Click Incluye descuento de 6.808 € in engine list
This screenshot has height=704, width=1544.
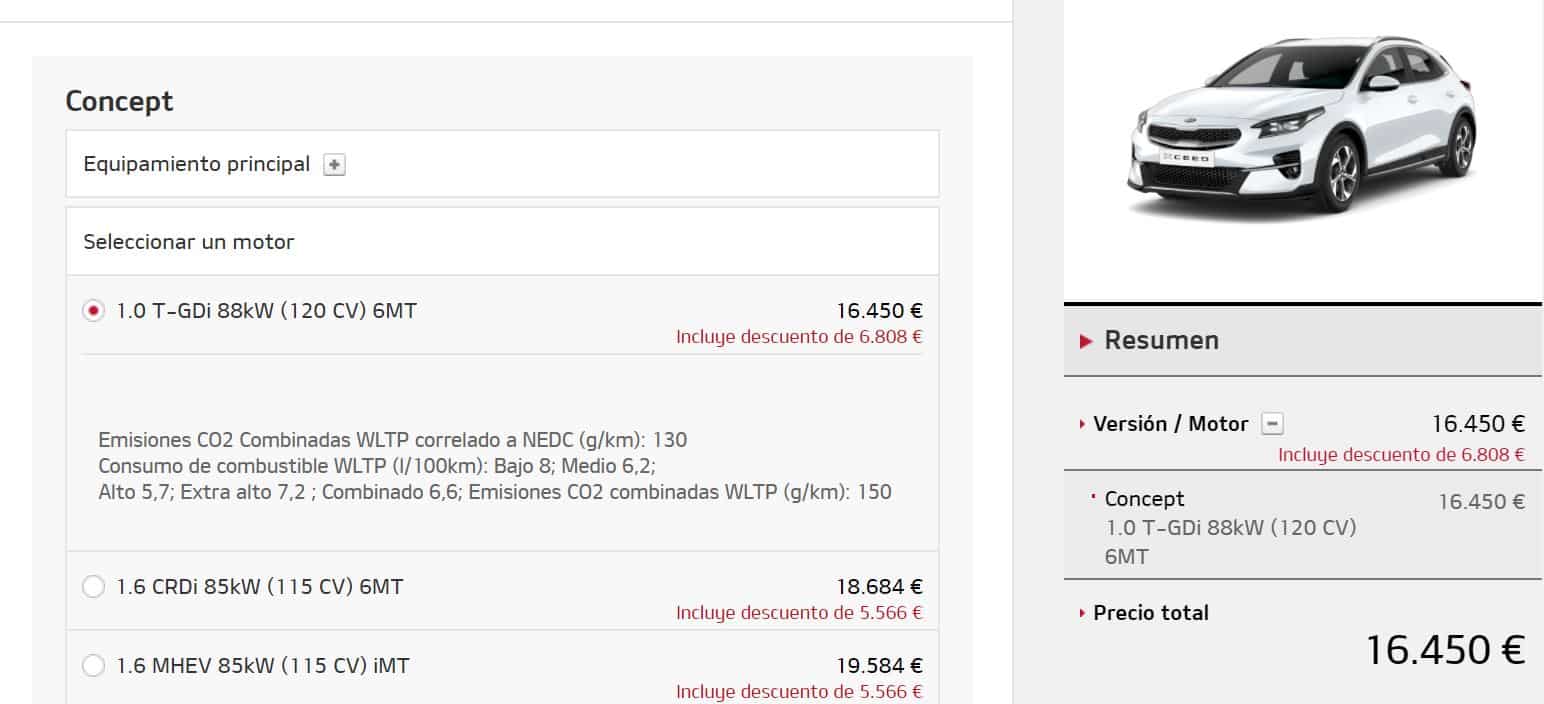point(799,337)
